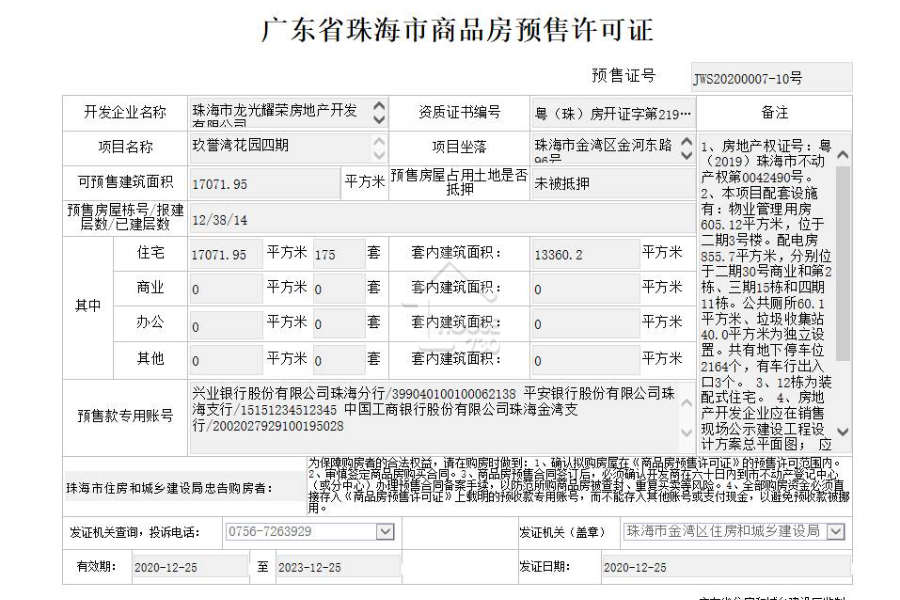Click the 发证日期 field 2020-12-25
The height and width of the screenshot is (600, 900).
point(727,567)
